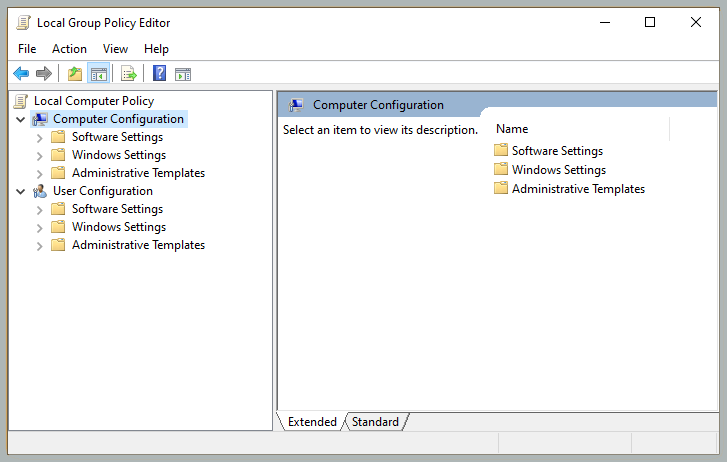
Task: Expand Windows Settings under User Configuration
Action: pos(39,228)
